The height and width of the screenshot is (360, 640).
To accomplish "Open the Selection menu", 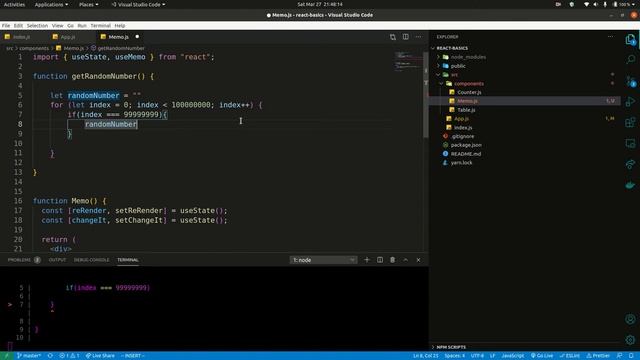I will pyautogui.click(x=37, y=25).
